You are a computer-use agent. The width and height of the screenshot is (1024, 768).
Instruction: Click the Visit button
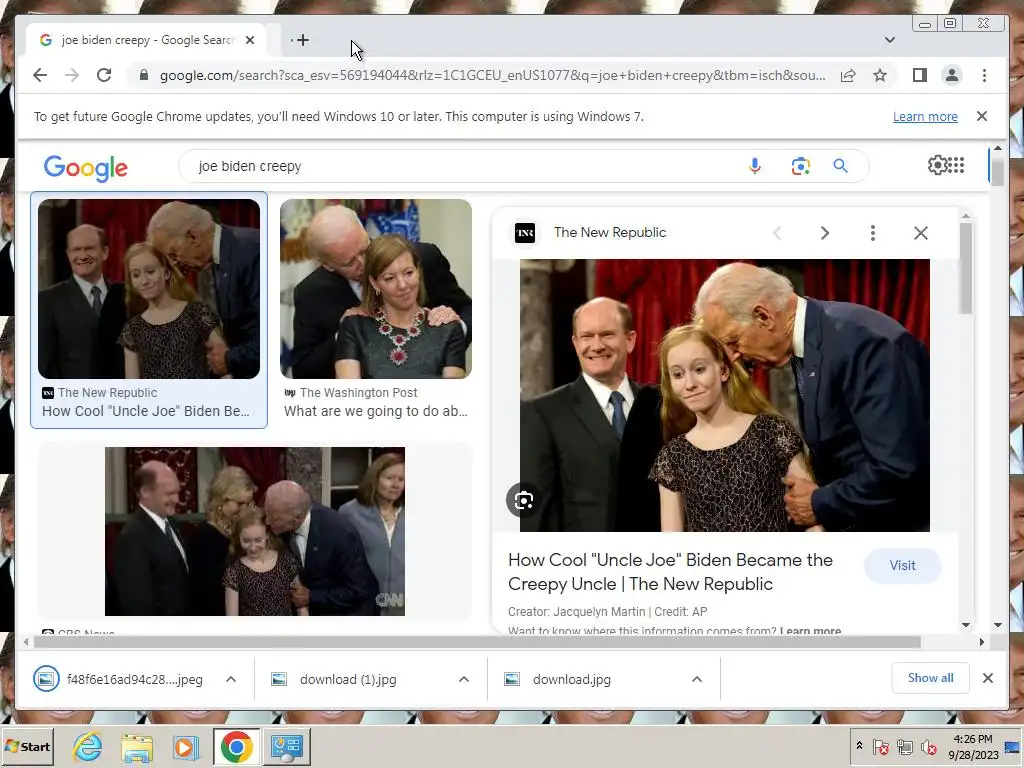[903, 566]
